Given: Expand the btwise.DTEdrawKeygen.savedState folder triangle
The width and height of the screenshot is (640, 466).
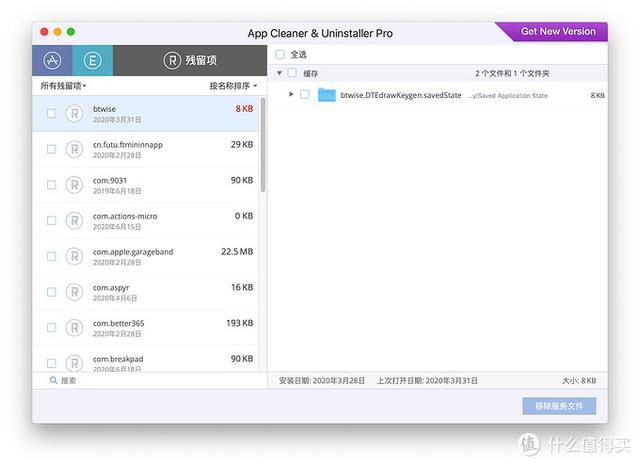Looking at the screenshot, I should (x=291, y=94).
